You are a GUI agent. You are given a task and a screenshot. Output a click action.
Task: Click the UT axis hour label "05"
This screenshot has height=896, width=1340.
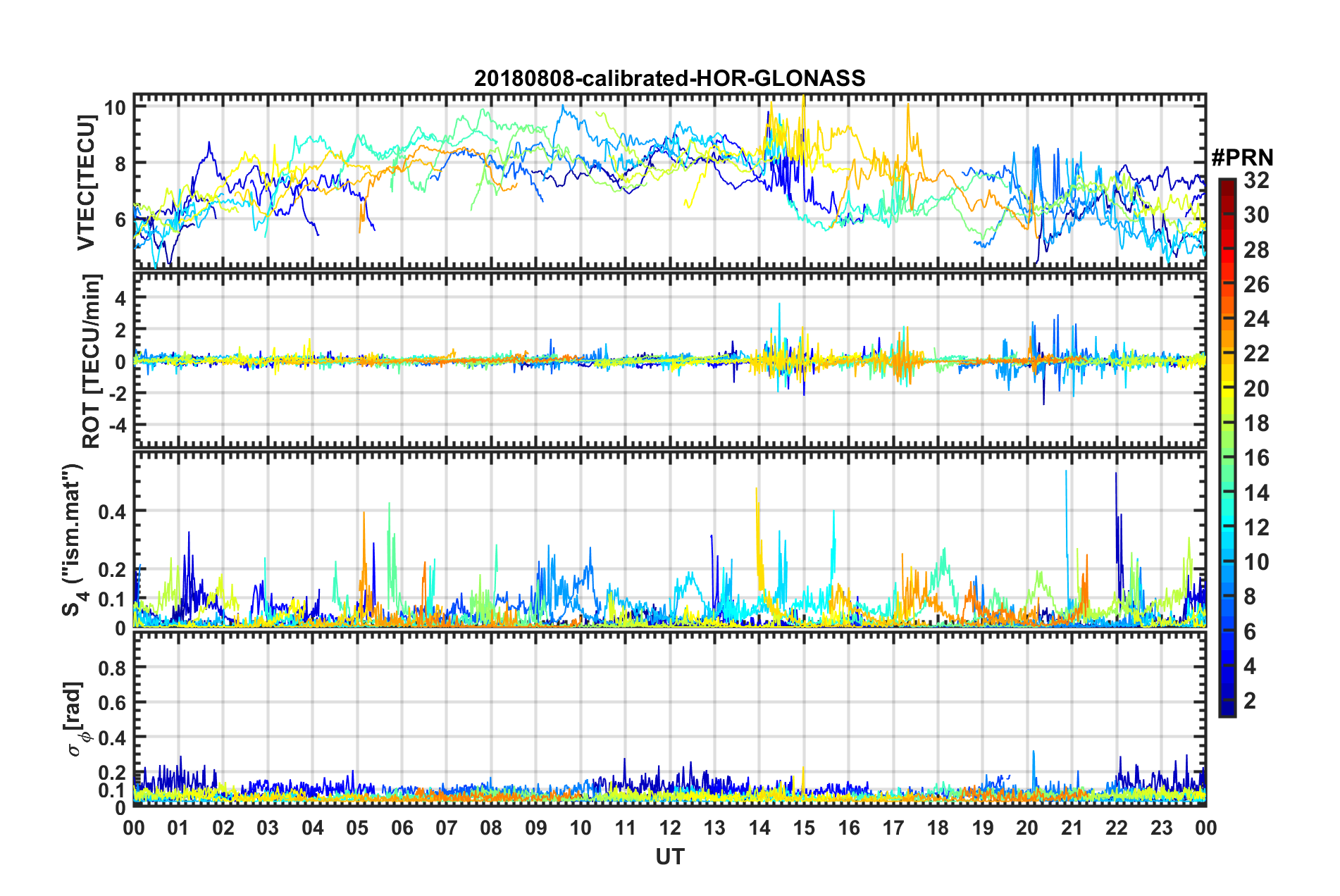tap(357, 828)
